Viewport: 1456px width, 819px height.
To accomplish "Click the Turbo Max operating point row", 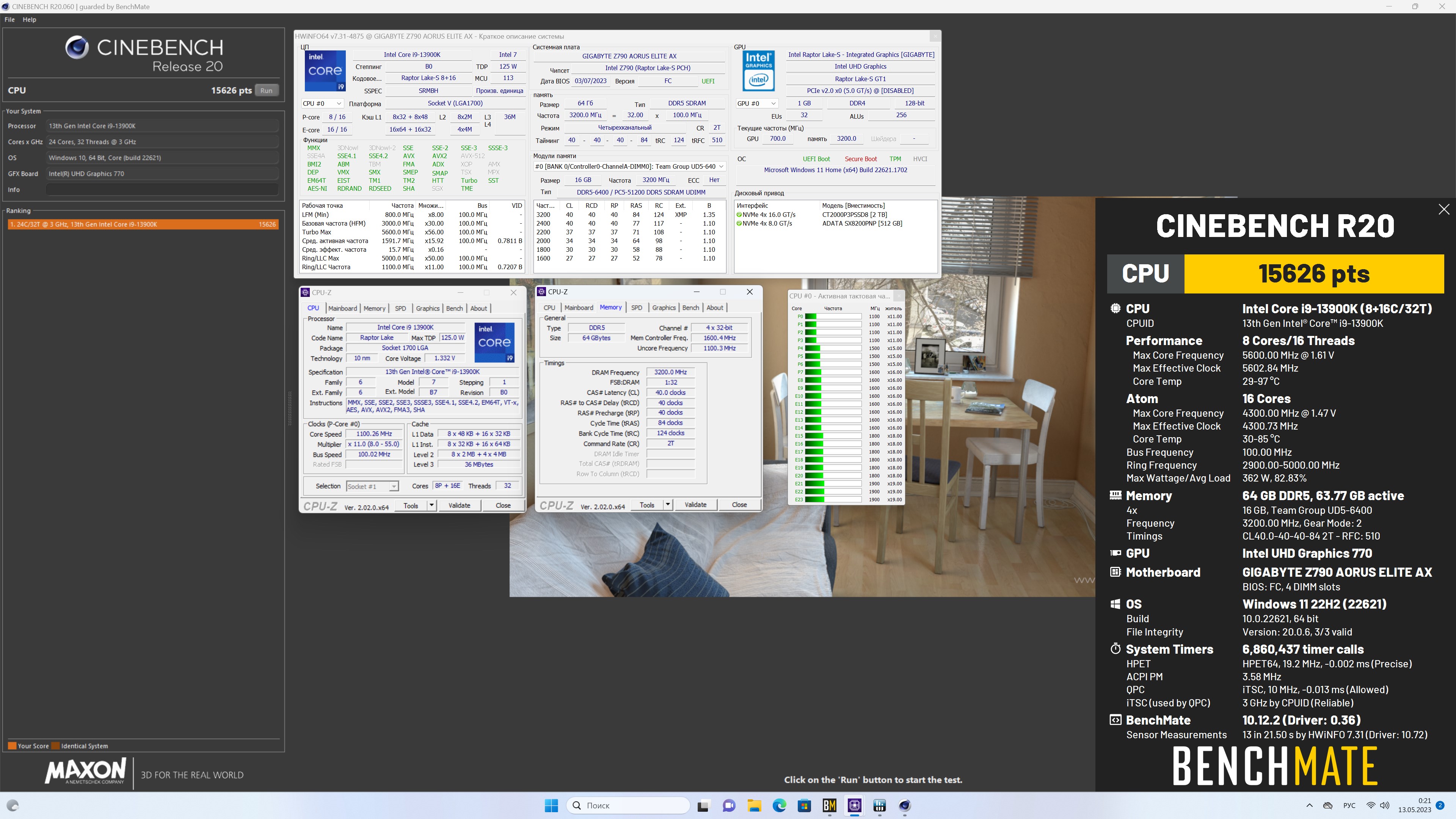I will pos(412,232).
